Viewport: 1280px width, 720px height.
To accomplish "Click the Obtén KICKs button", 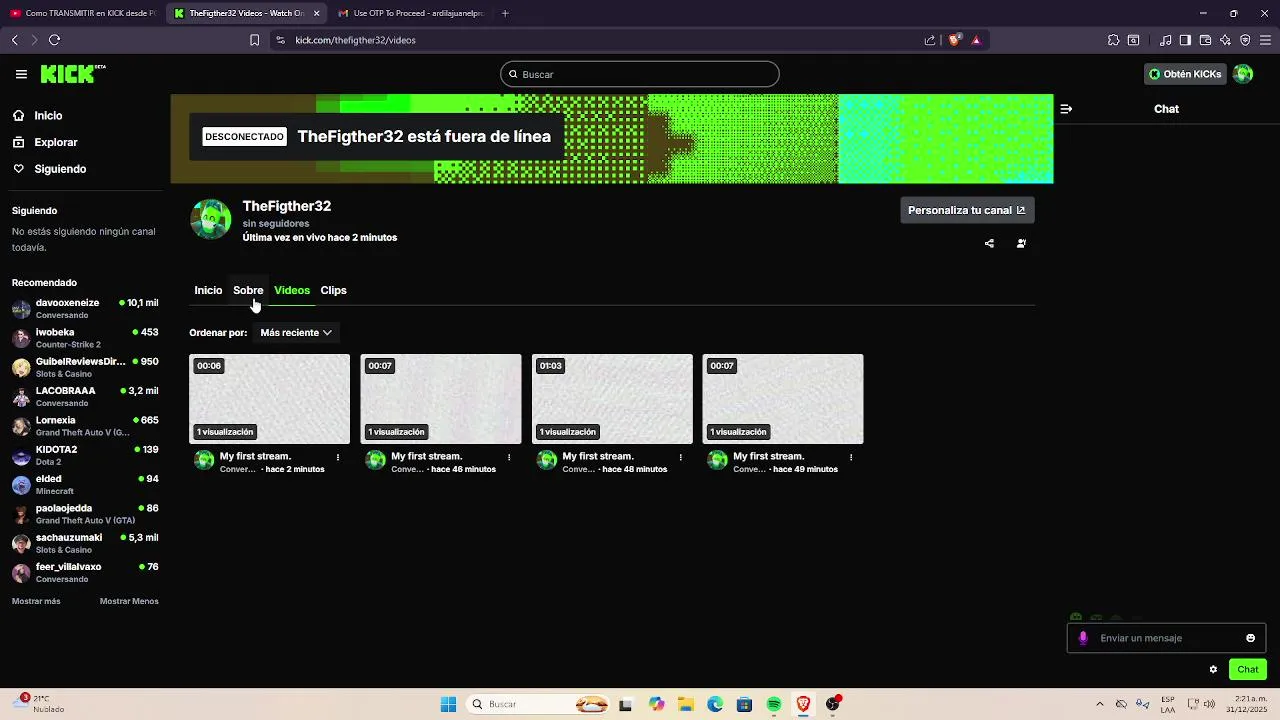I will [1185, 74].
